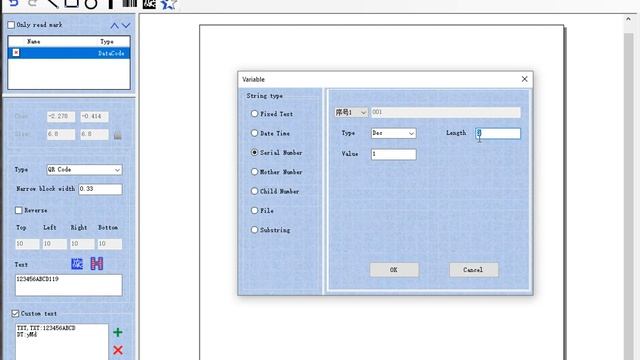Click the undo arrow icon
The height and width of the screenshot is (360, 640).
[x=13, y=3]
